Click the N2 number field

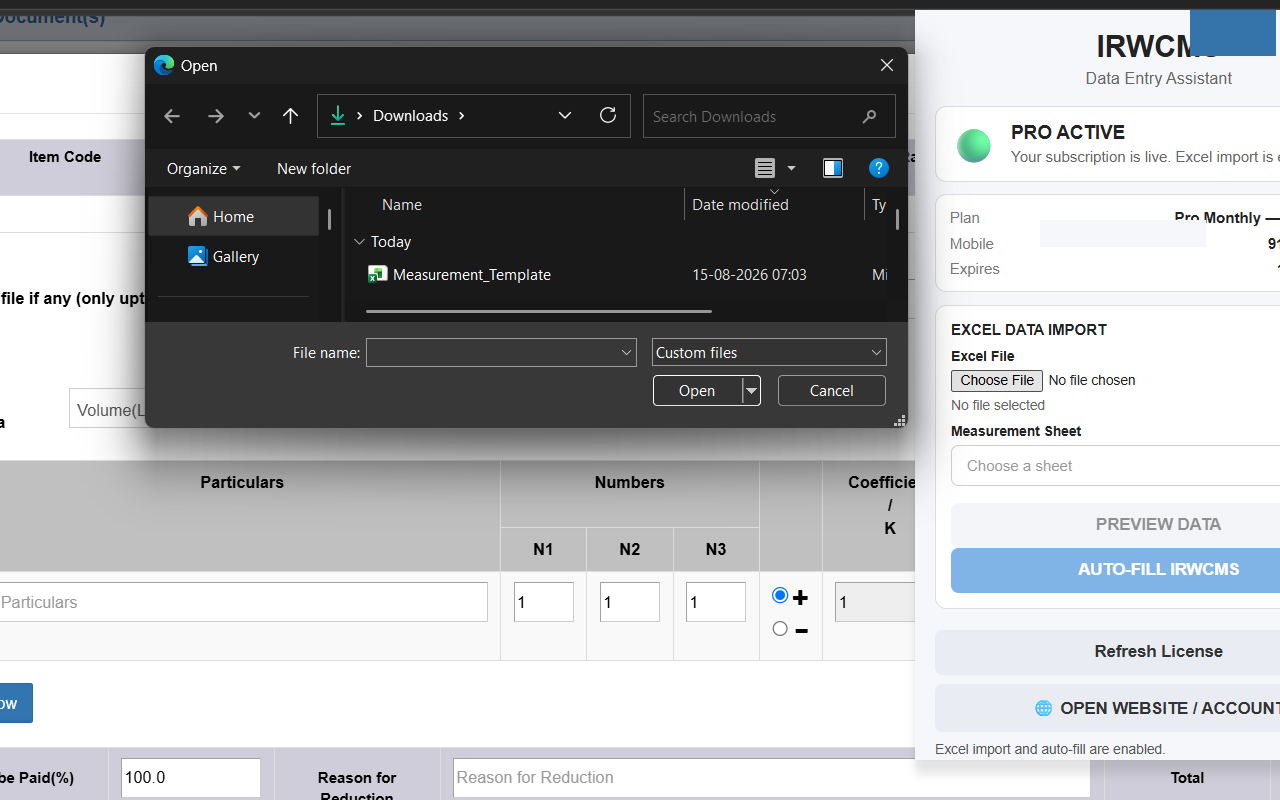(x=630, y=602)
